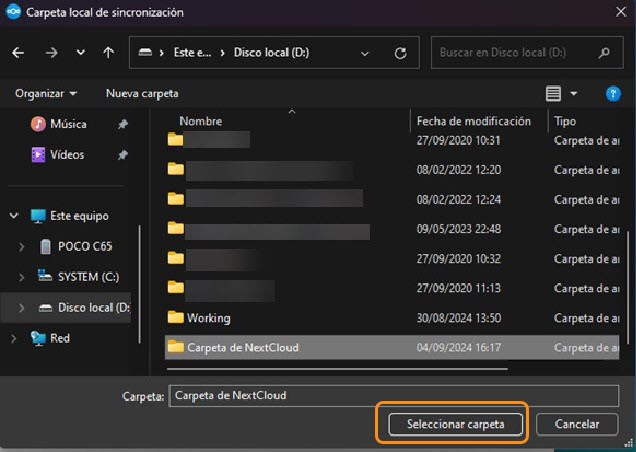The width and height of the screenshot is (636, 452).
Task: Open Vídeos from the sidebar
Action: [67, 155]
